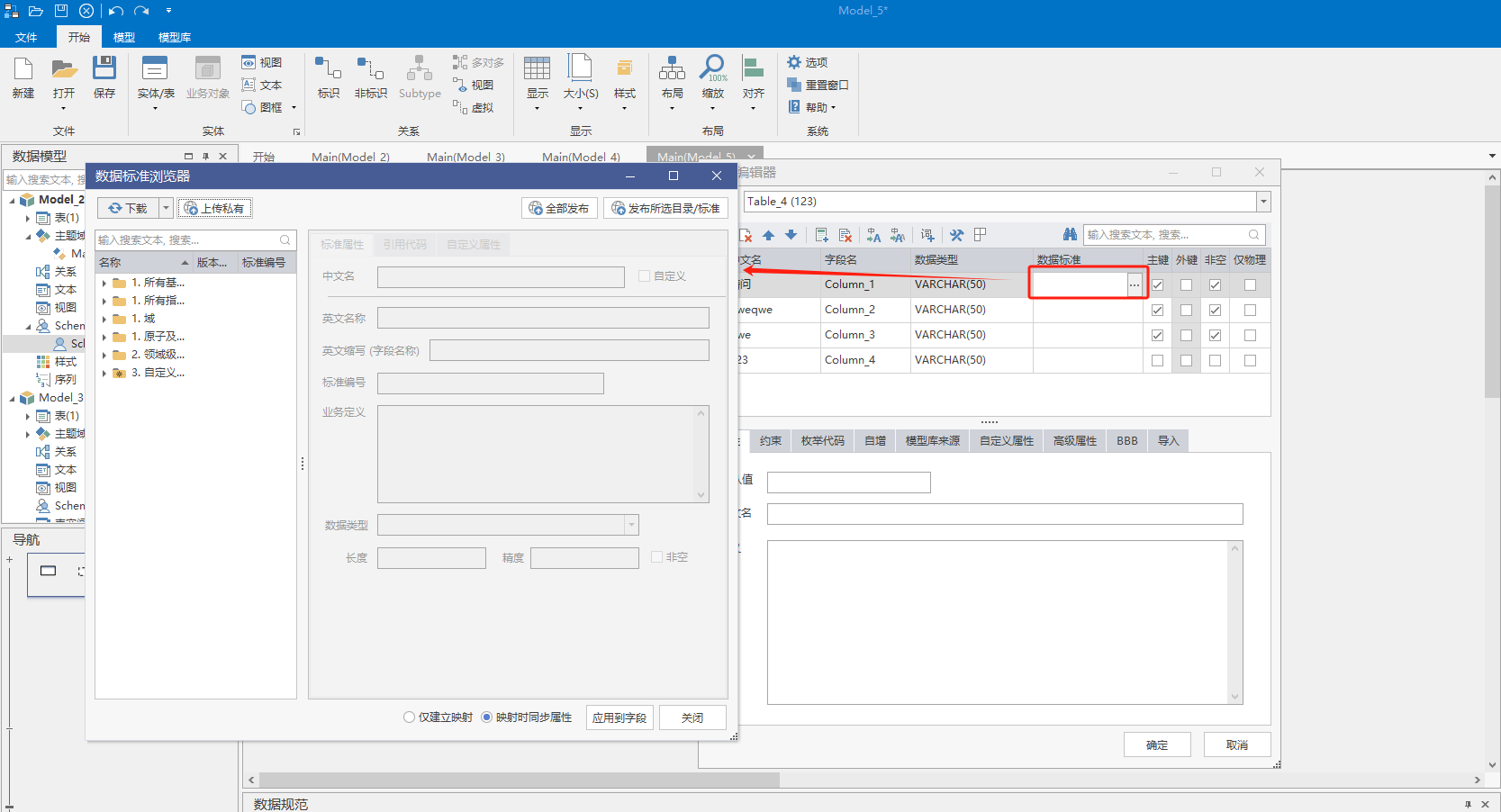The height and width of the screenshot is (812, 1501).
Task: Click the ellipsis button in 数据标准 cell
Action: (x=1135, y=284)
